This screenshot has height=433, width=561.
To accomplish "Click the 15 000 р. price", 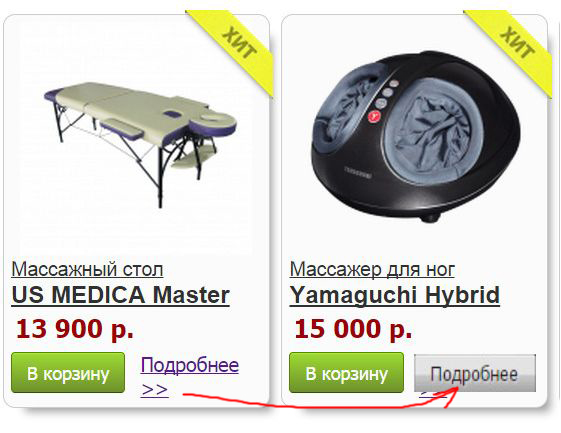I will click(x=353, y=329).
